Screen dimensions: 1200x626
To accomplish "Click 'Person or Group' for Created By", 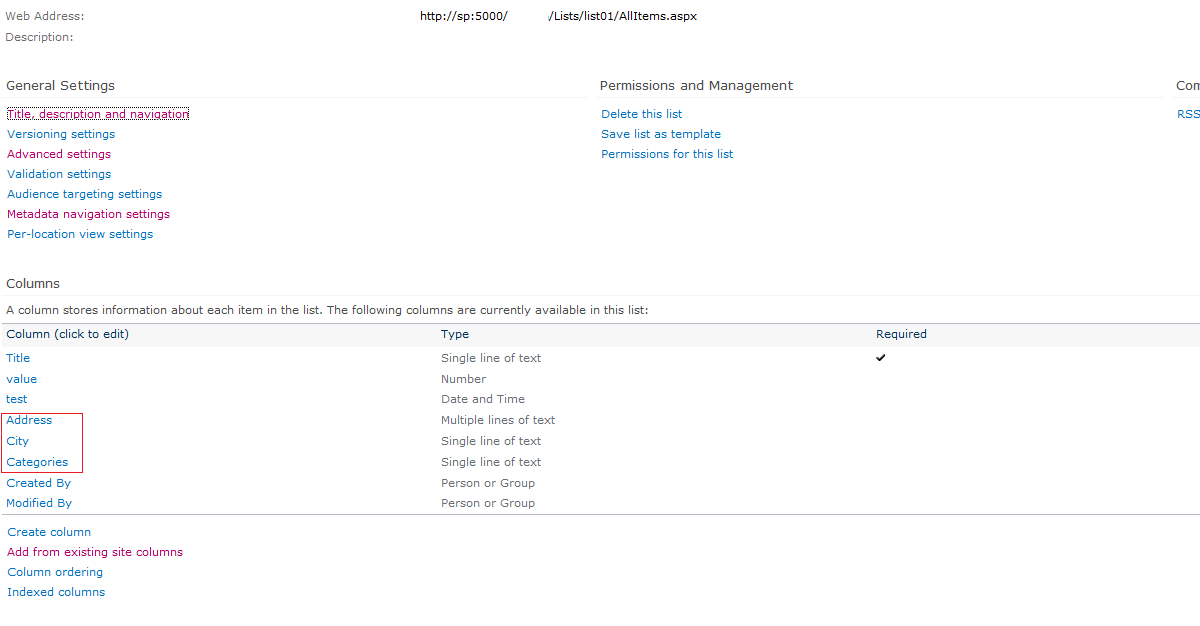I will coord(488,483).
